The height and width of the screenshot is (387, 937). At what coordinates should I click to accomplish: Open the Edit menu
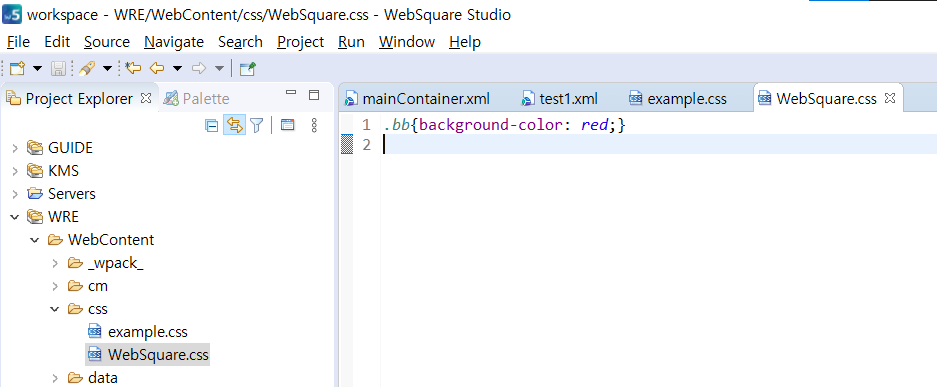pos(57,42)
